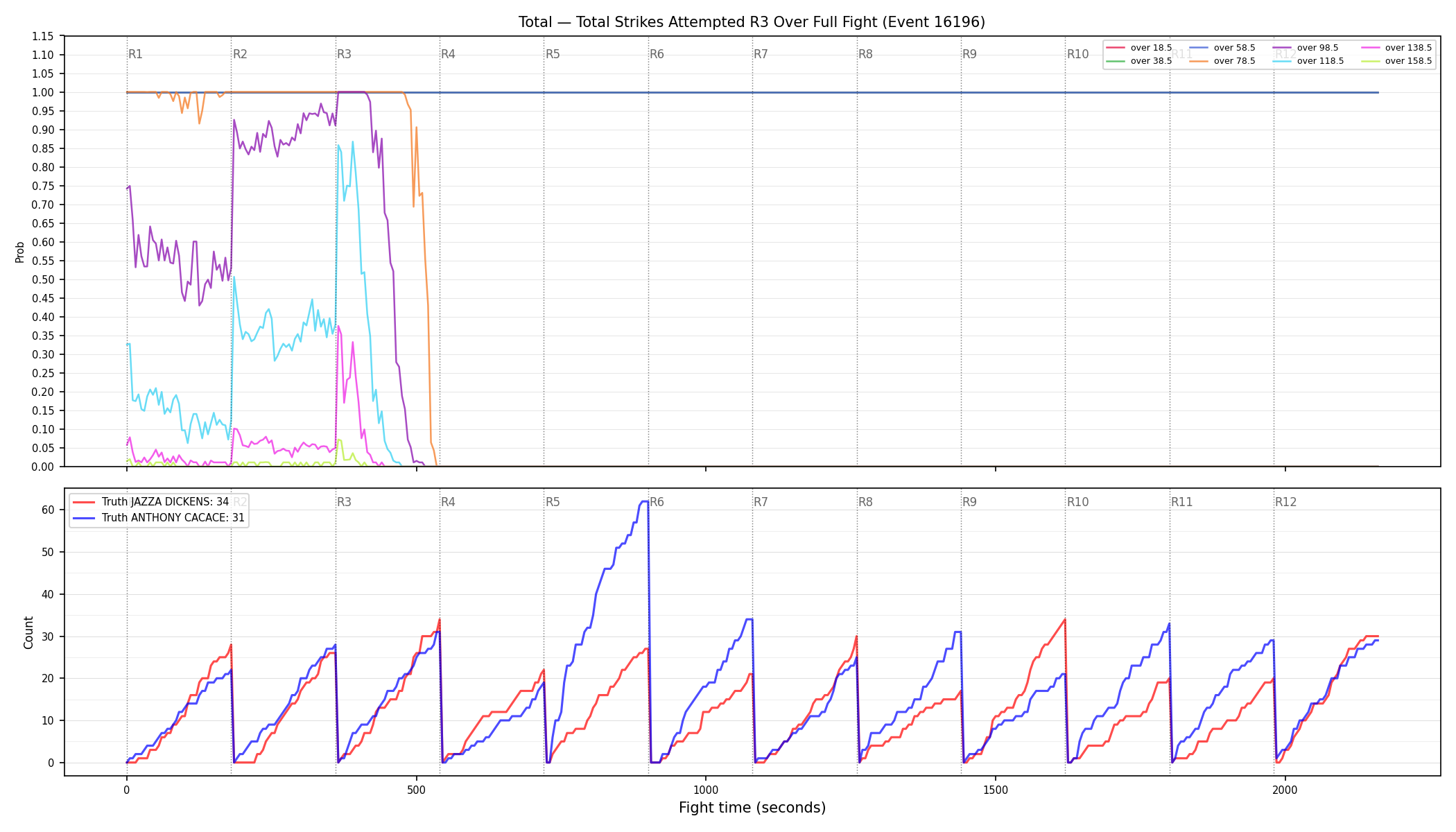Click the R6 round label in the count chart
Image resolution: width=1456 pixels, height=832 pixels.
point(657,502)
